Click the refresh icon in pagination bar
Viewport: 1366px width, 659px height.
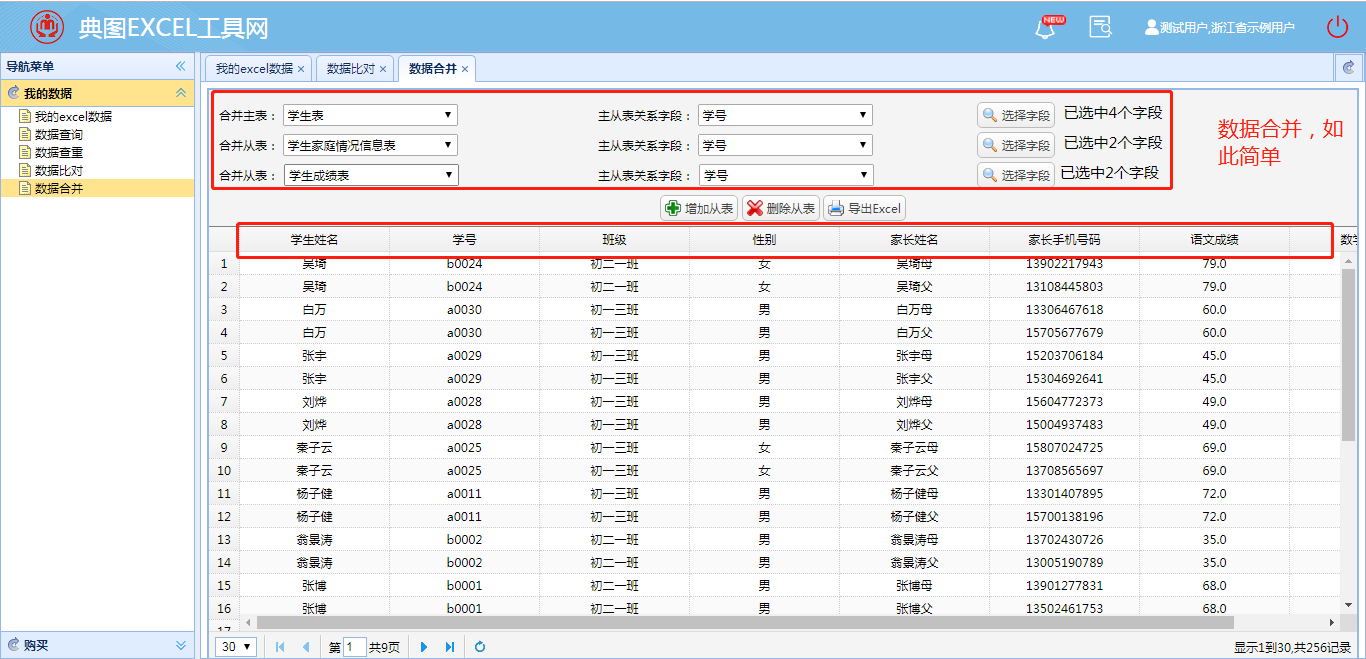480,647
